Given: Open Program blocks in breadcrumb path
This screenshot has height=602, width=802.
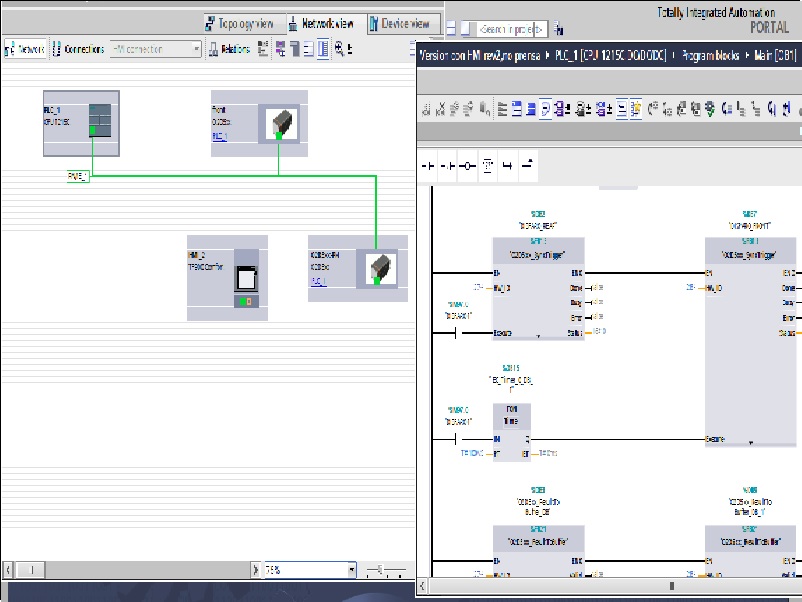Looking at the screenshot, I should click(x=712, y=56).
